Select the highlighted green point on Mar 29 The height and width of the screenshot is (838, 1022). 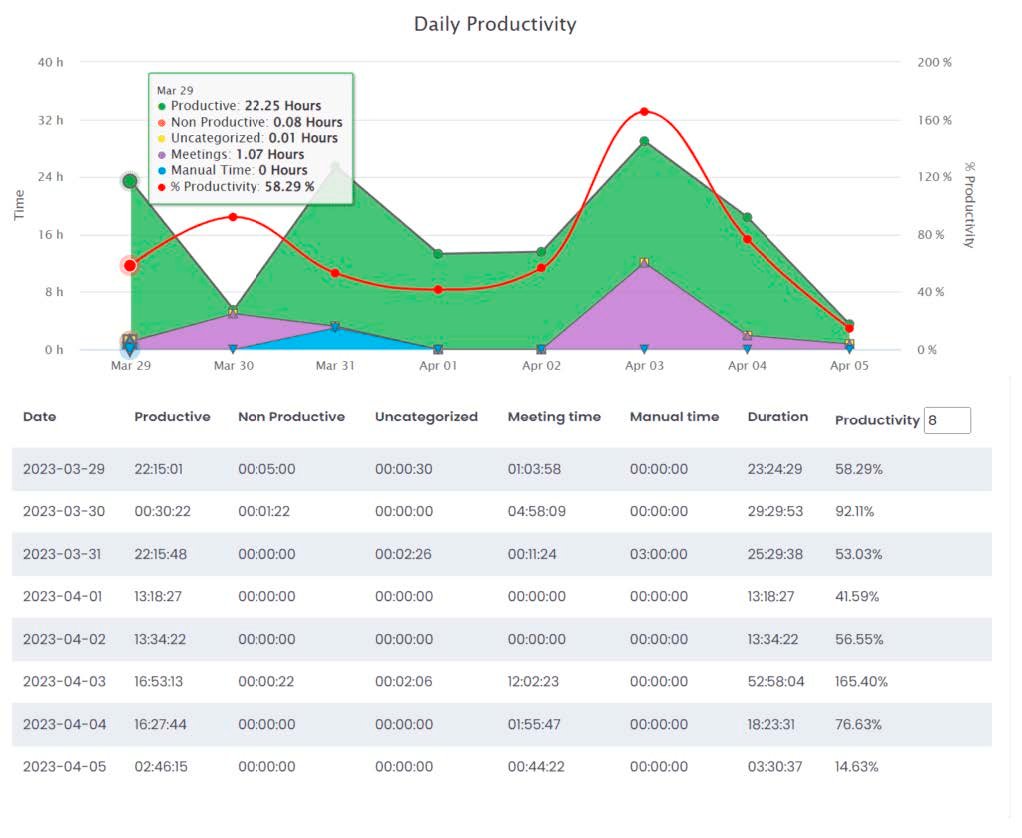(130, 181)
